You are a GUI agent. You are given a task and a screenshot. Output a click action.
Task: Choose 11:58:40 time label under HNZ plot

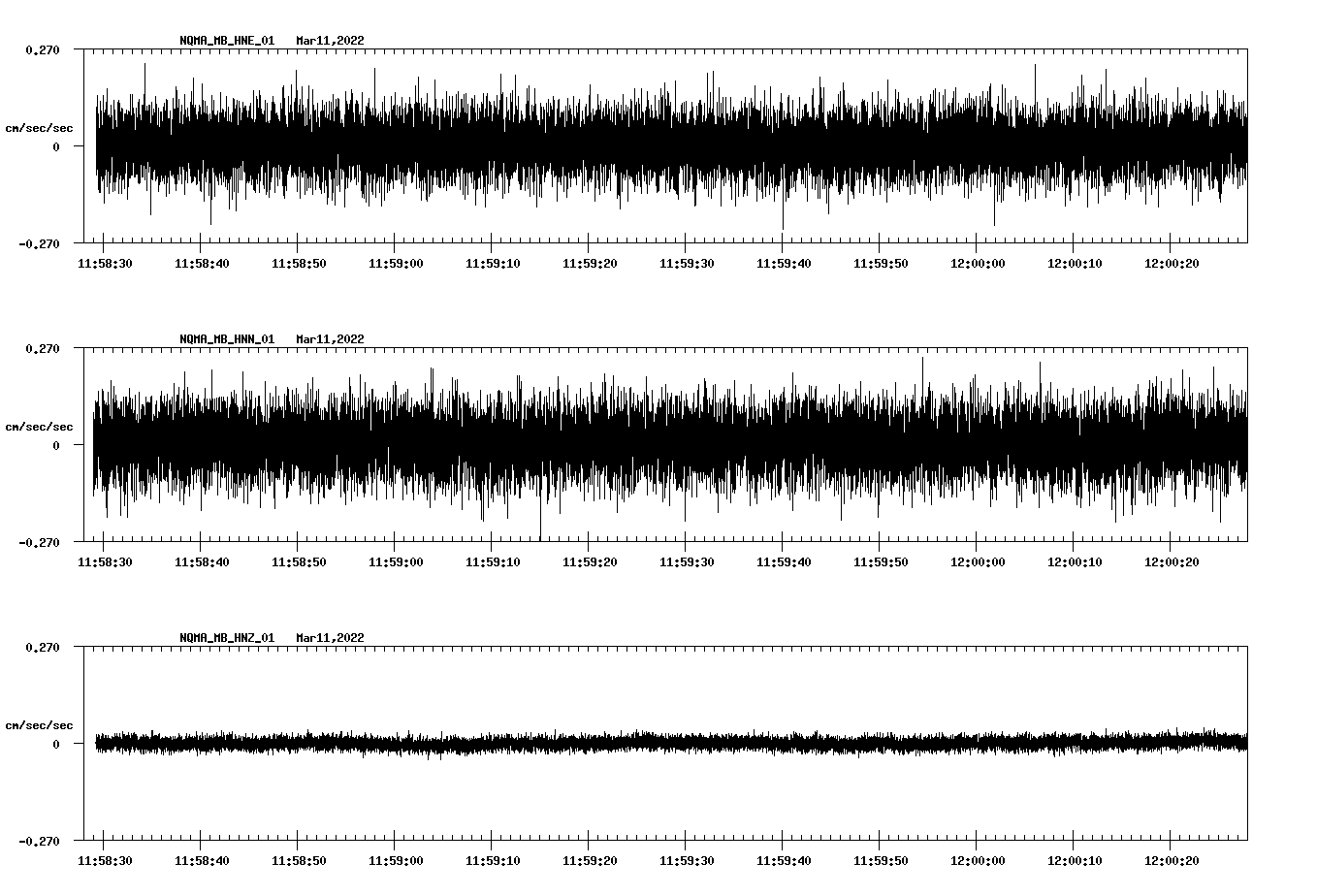pyautogui.click(x=202, y=861)
